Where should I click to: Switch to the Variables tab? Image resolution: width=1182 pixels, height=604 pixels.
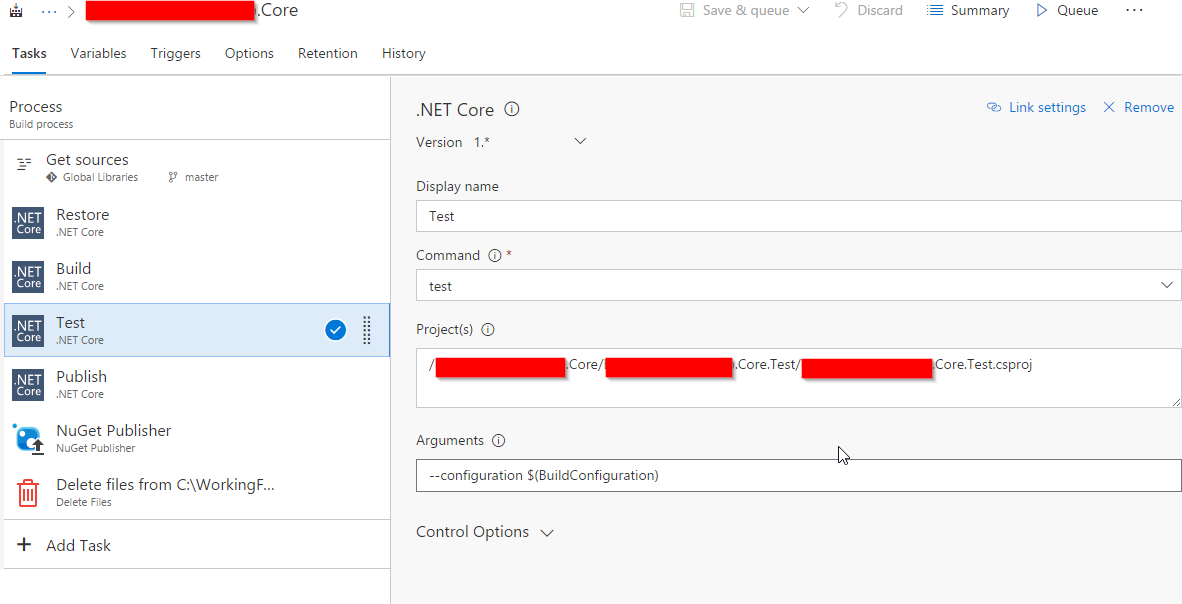[x=98, y=54]
